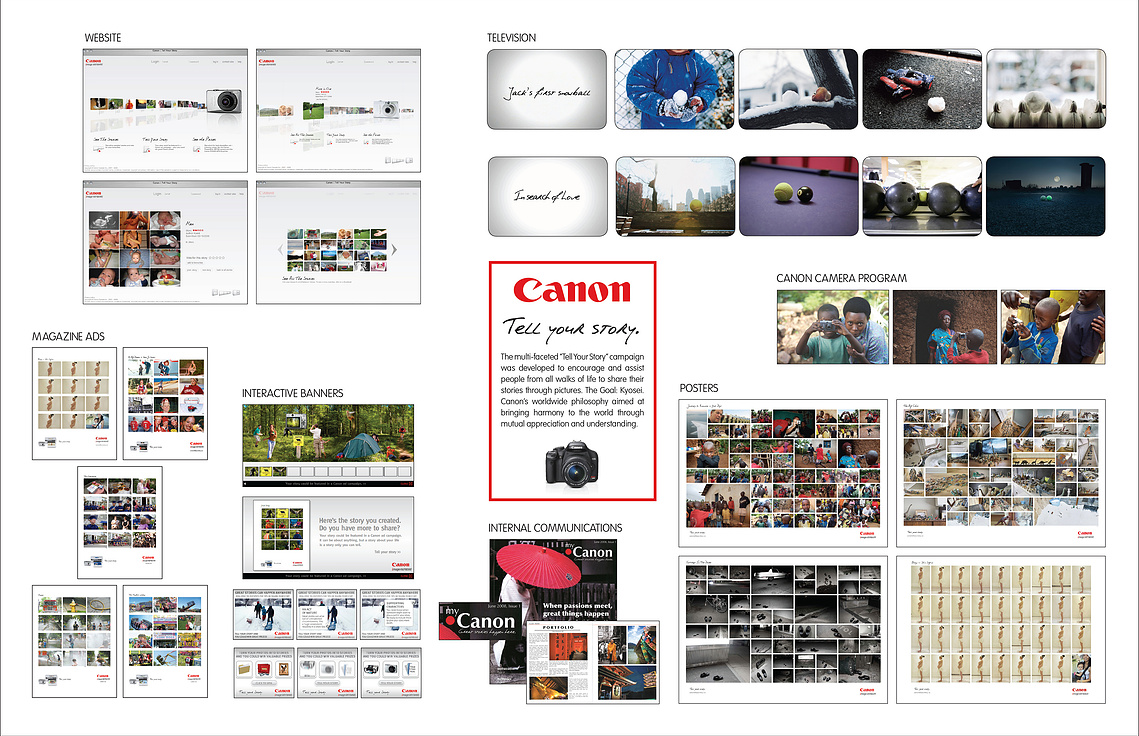Click the CANON CAMERA PROGRAM heading
Screen dimensions: 1139x736
(x=841, y=278)
